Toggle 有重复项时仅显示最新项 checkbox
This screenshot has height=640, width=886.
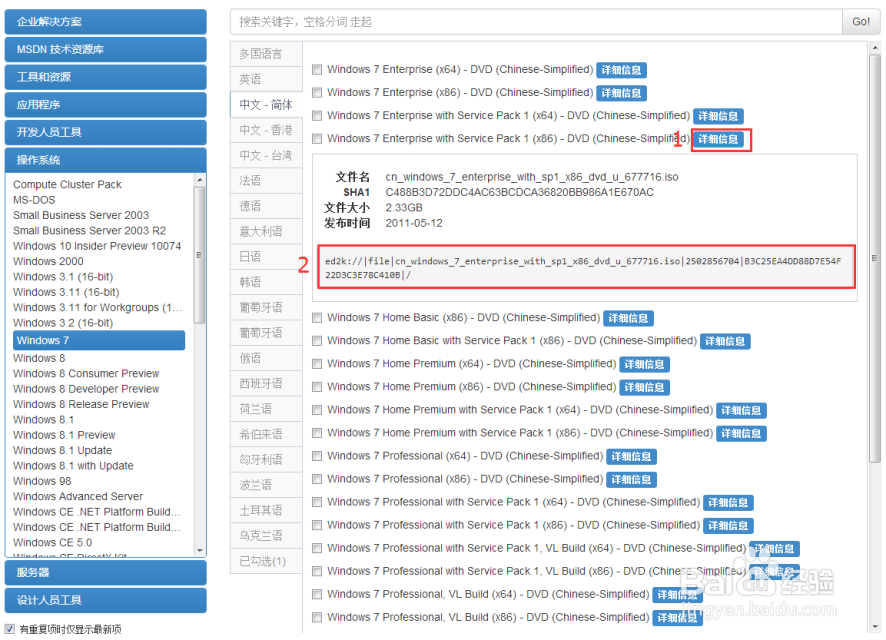(10, 629)
